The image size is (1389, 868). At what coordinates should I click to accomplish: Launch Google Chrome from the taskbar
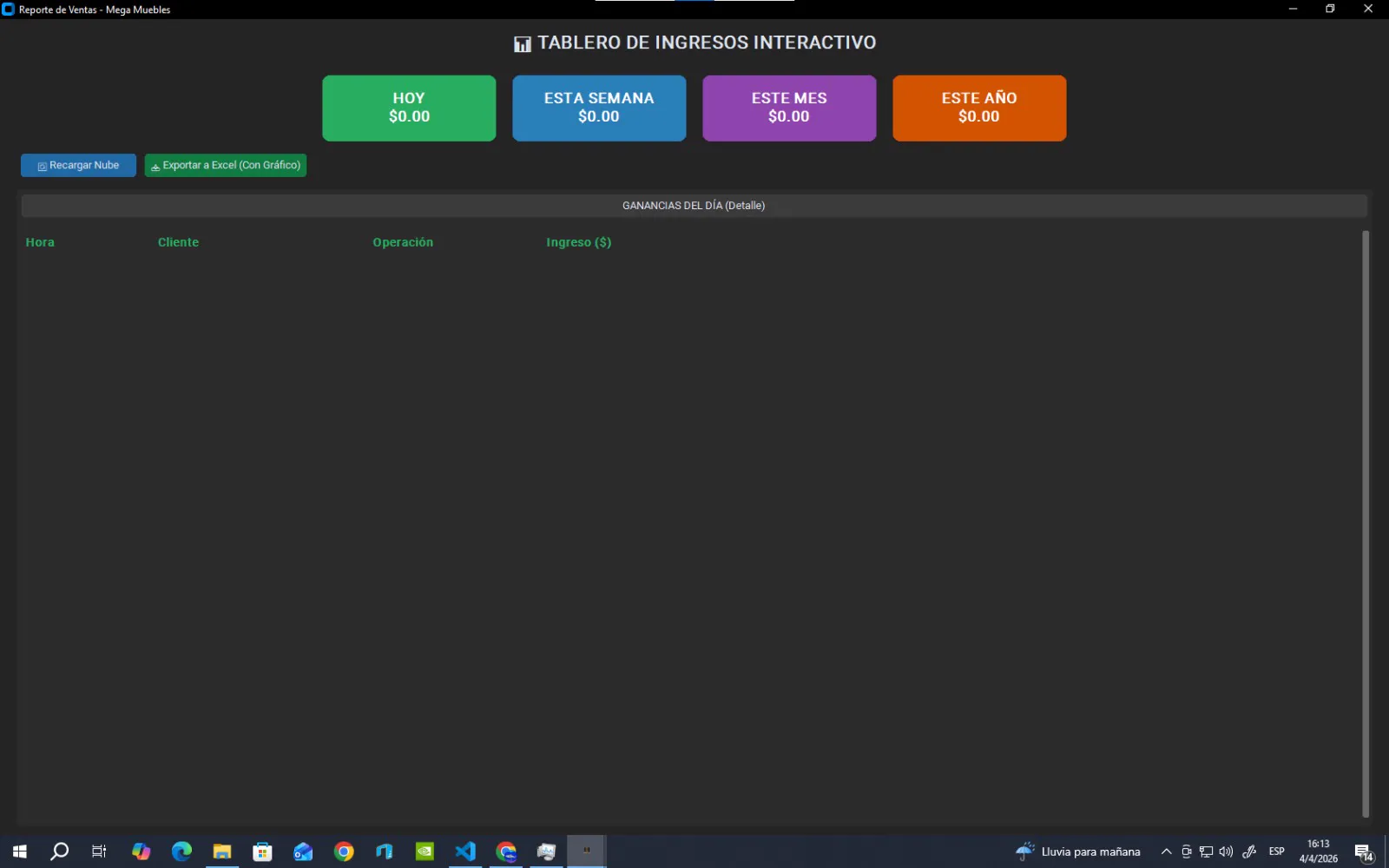[x=344, y=852]
